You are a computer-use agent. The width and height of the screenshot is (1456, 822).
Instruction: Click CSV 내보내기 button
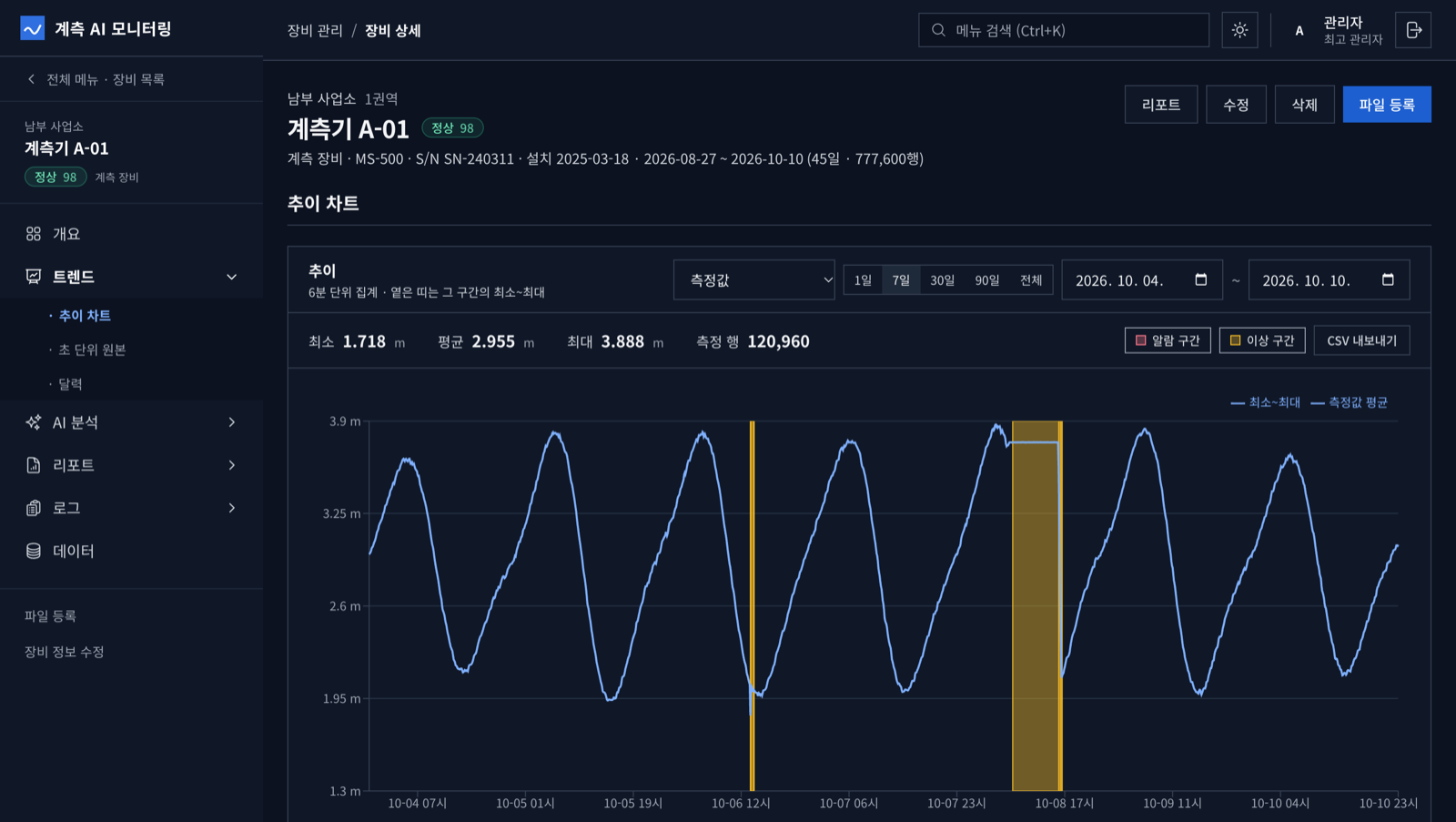pos(1361,340)
